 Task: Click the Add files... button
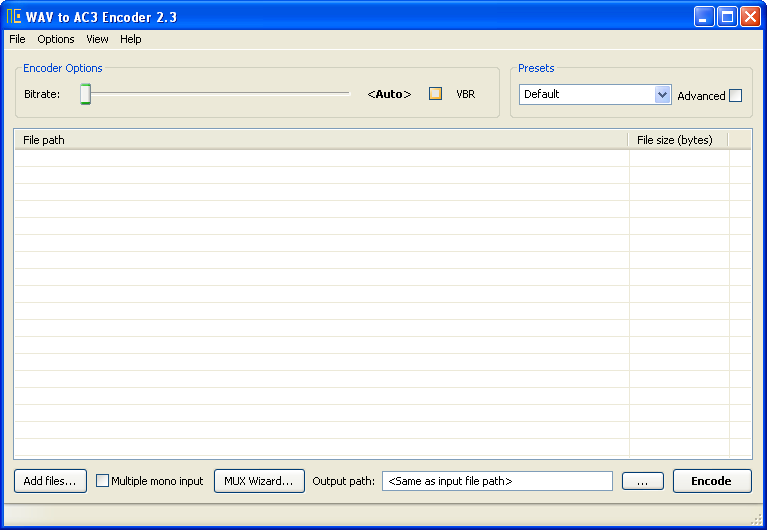(x=50, y=481)
